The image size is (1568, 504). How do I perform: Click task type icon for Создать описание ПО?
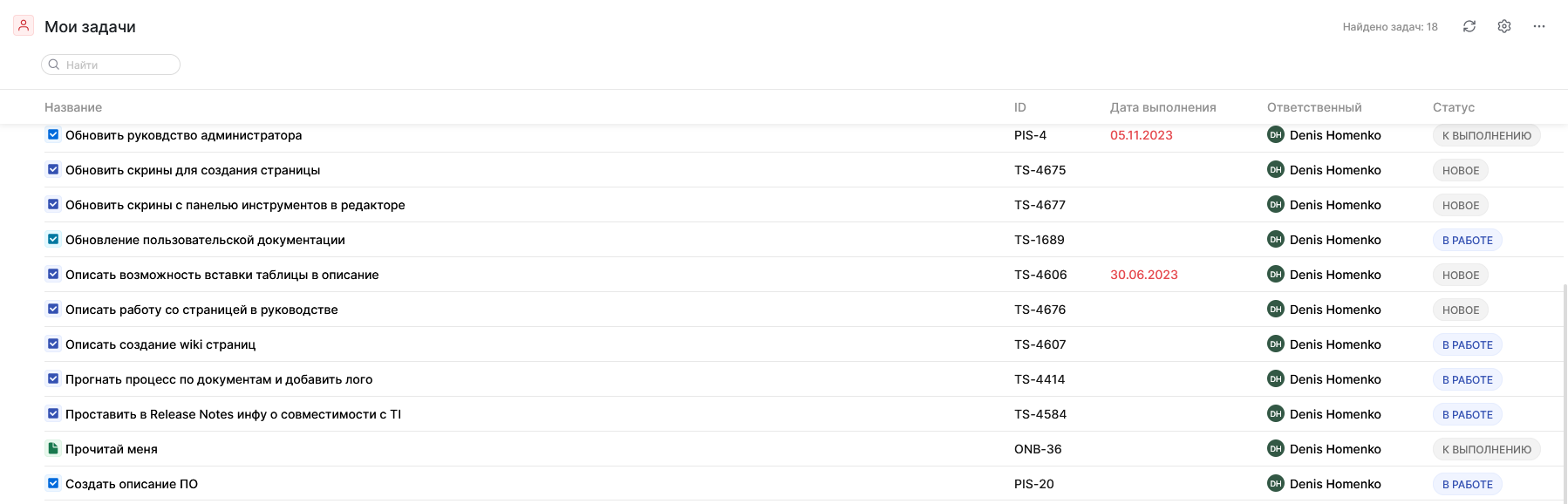coord(53,484)
